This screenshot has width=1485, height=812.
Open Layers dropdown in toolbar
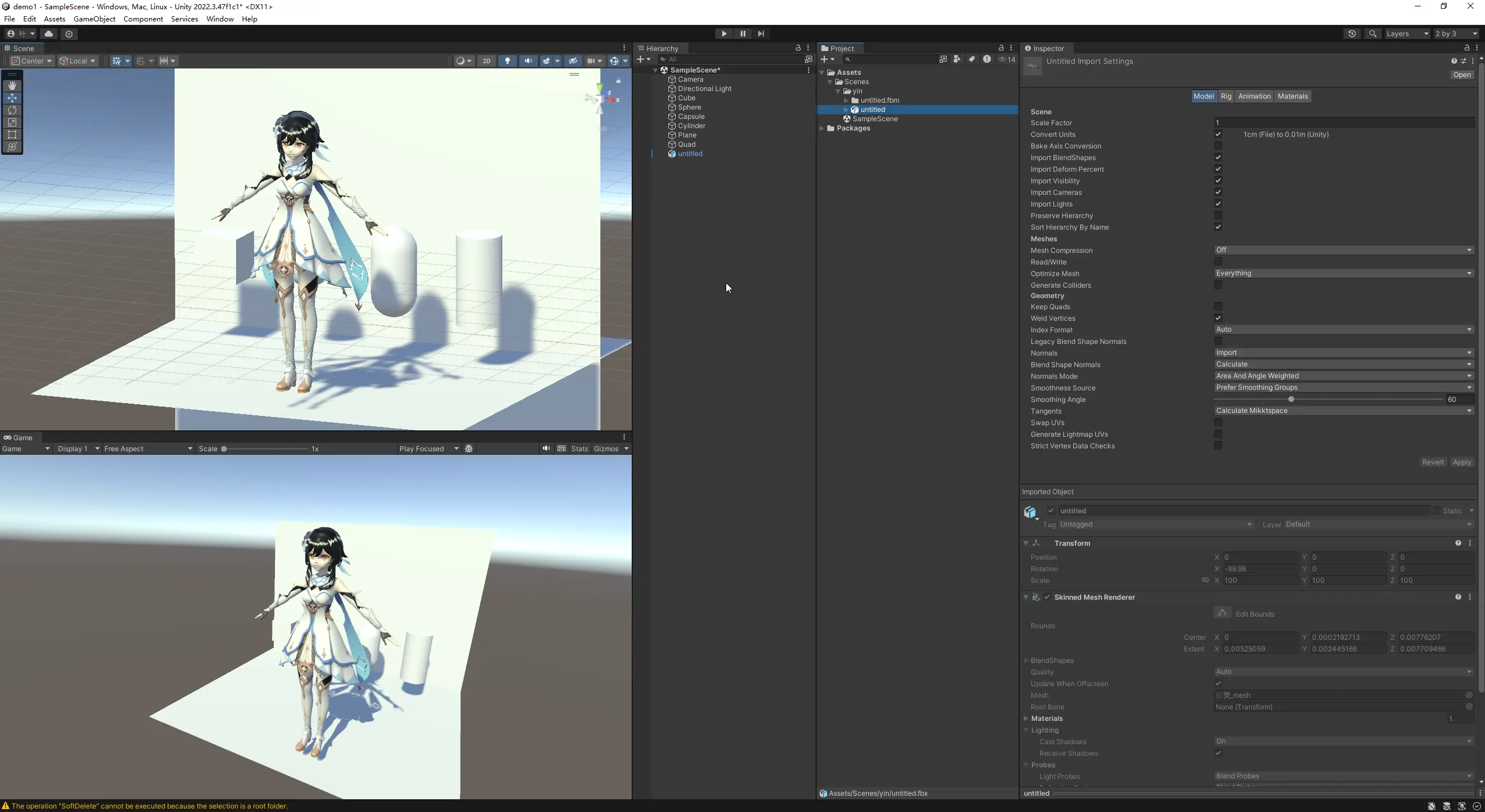(x=1407, y=34)
